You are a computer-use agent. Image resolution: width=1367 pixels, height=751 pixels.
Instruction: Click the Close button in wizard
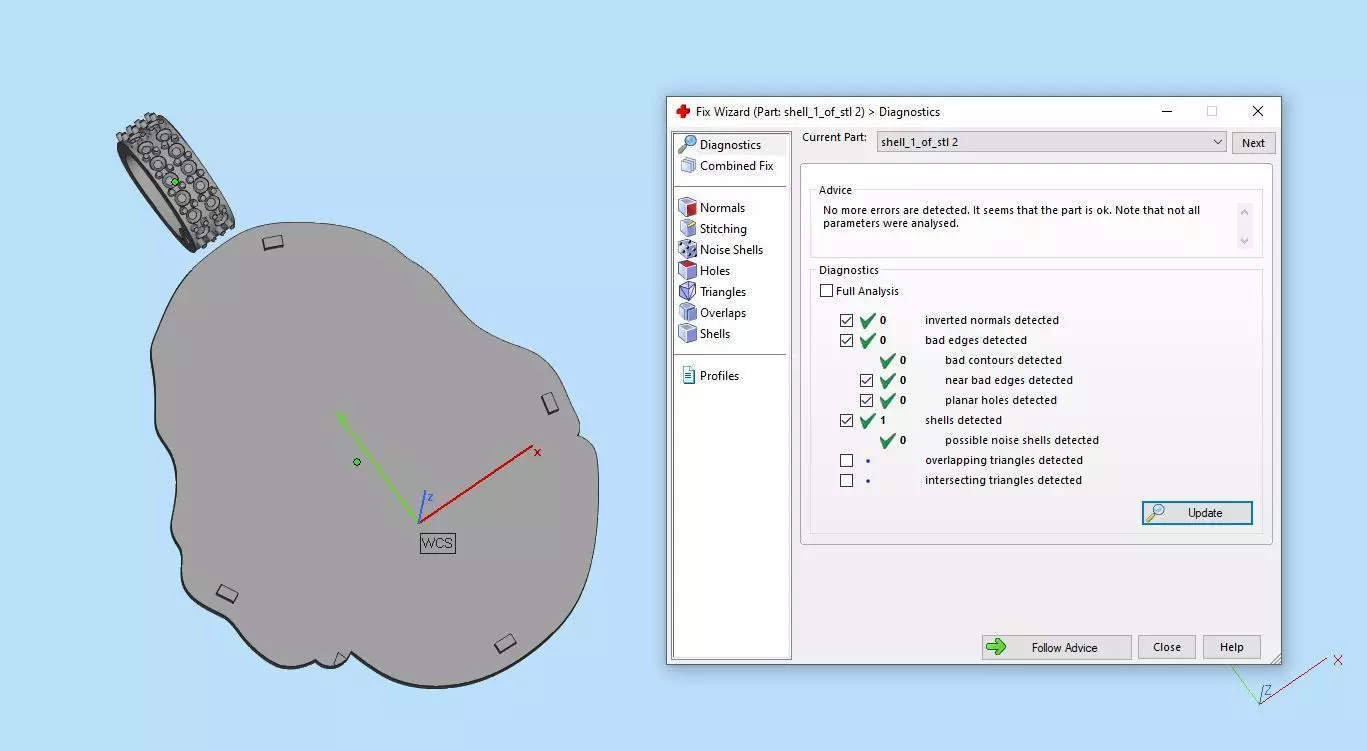(1167, 647)
